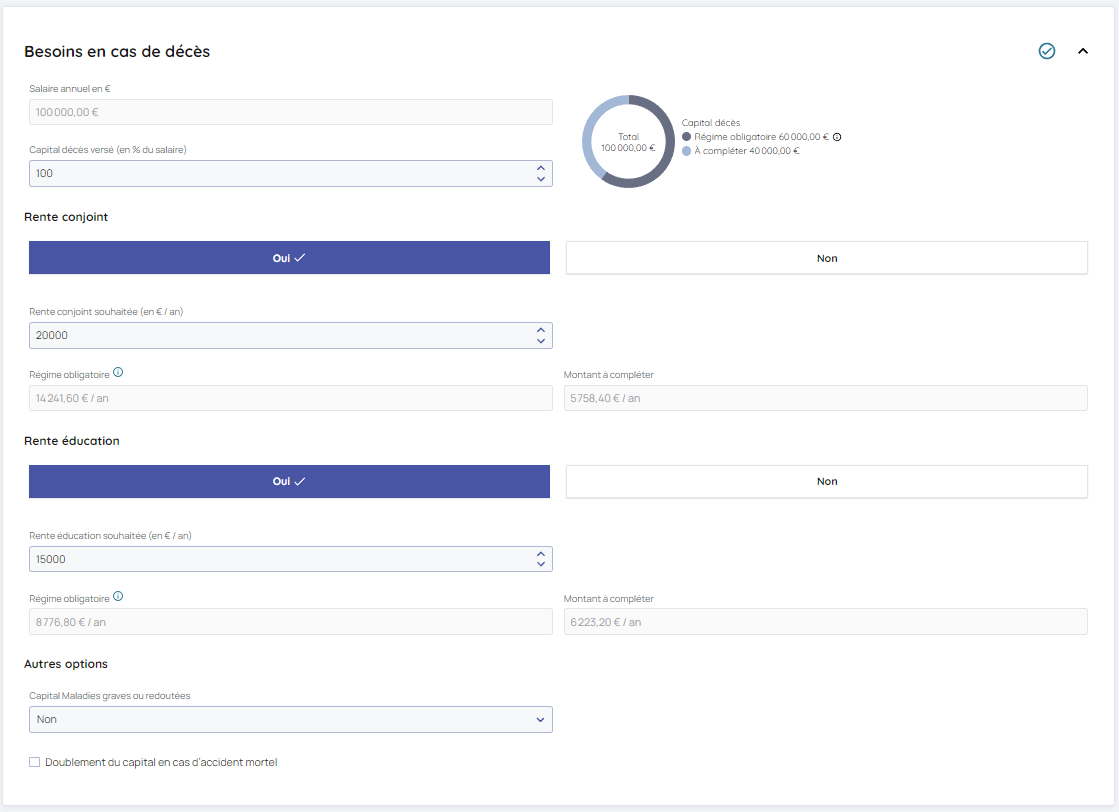Choose Non for Rente éducation

click(x=826, y=481)
